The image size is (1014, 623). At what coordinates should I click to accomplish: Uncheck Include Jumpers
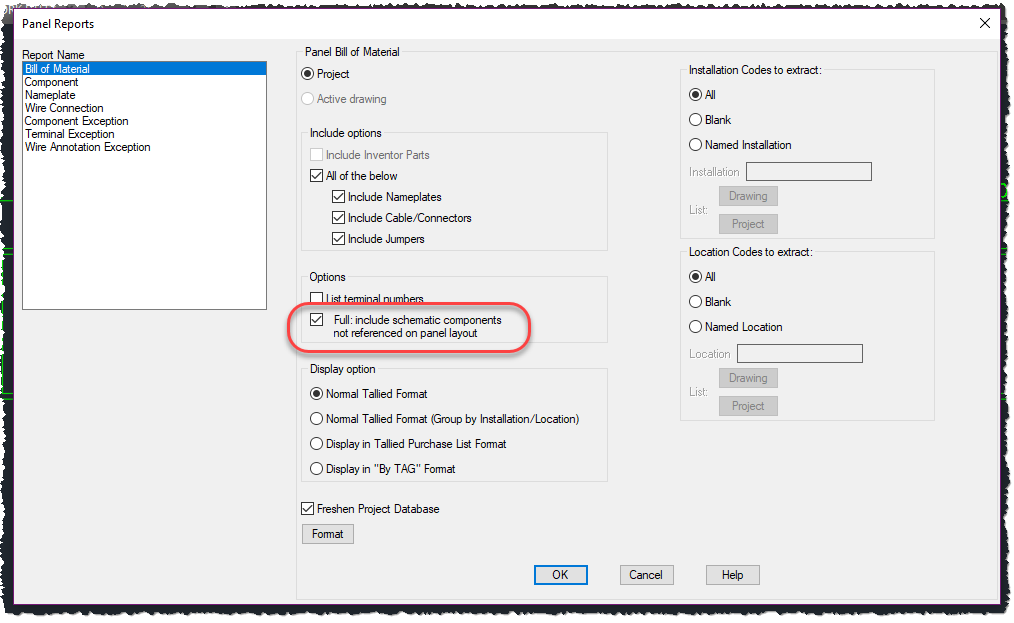tap(339, 238)
